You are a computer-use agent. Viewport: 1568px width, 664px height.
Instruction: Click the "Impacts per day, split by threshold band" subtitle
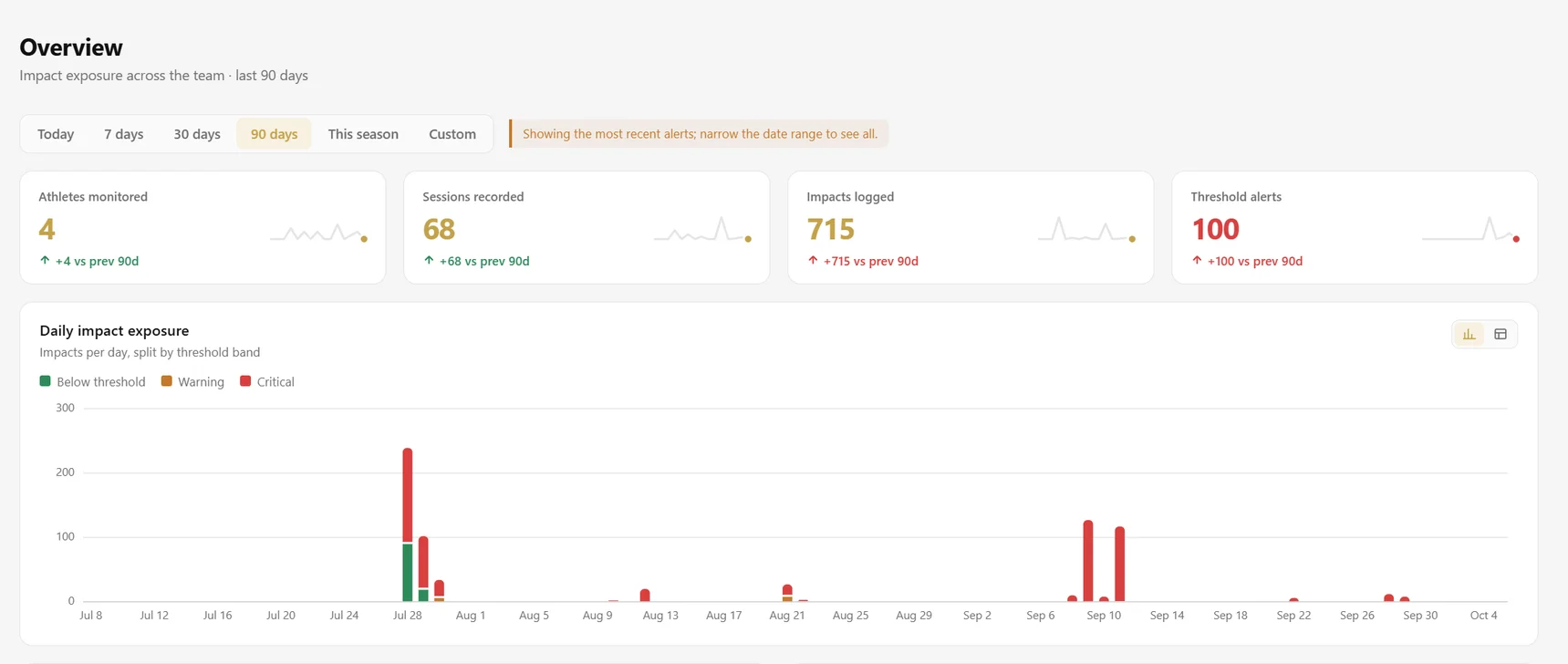pos(150,352)
